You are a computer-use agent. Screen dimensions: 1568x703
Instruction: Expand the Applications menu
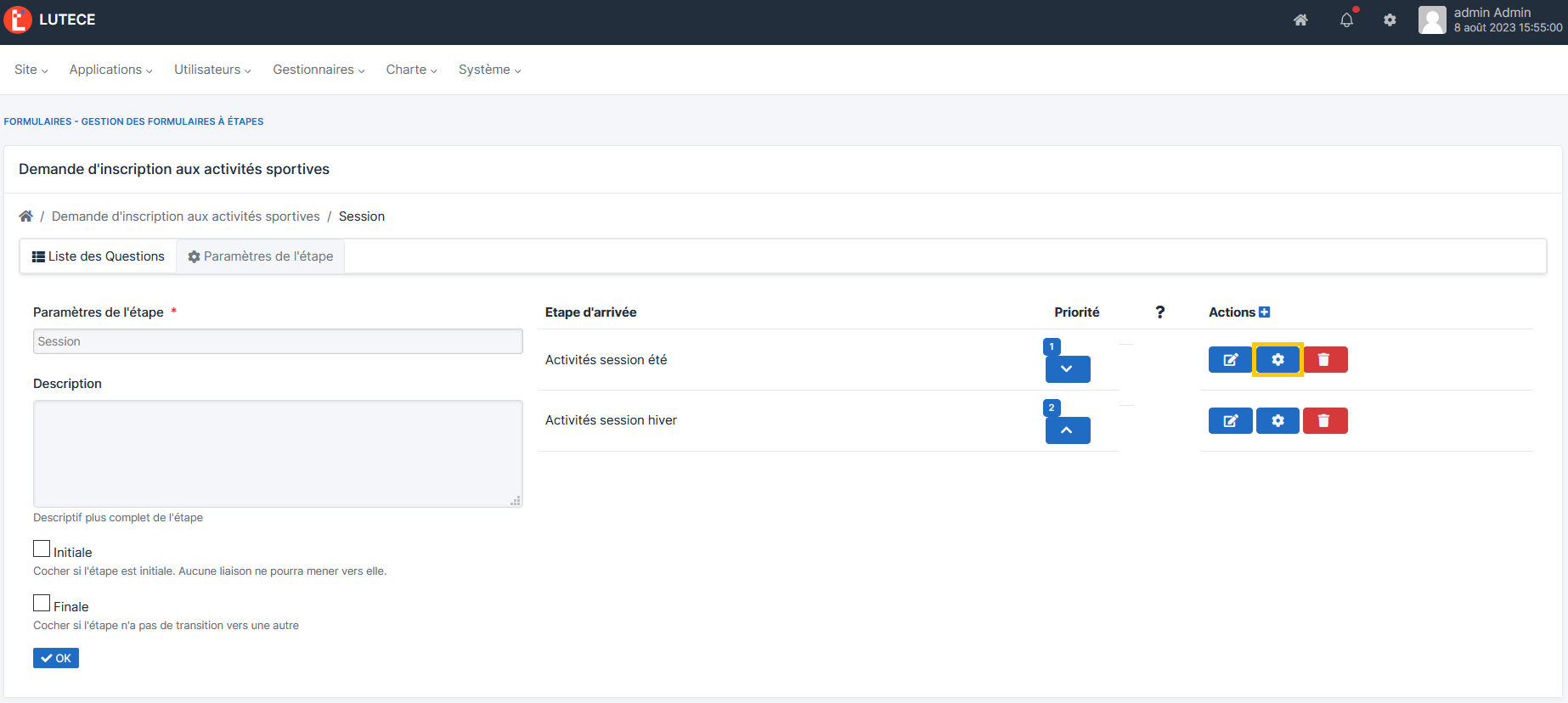coord(110,70)
